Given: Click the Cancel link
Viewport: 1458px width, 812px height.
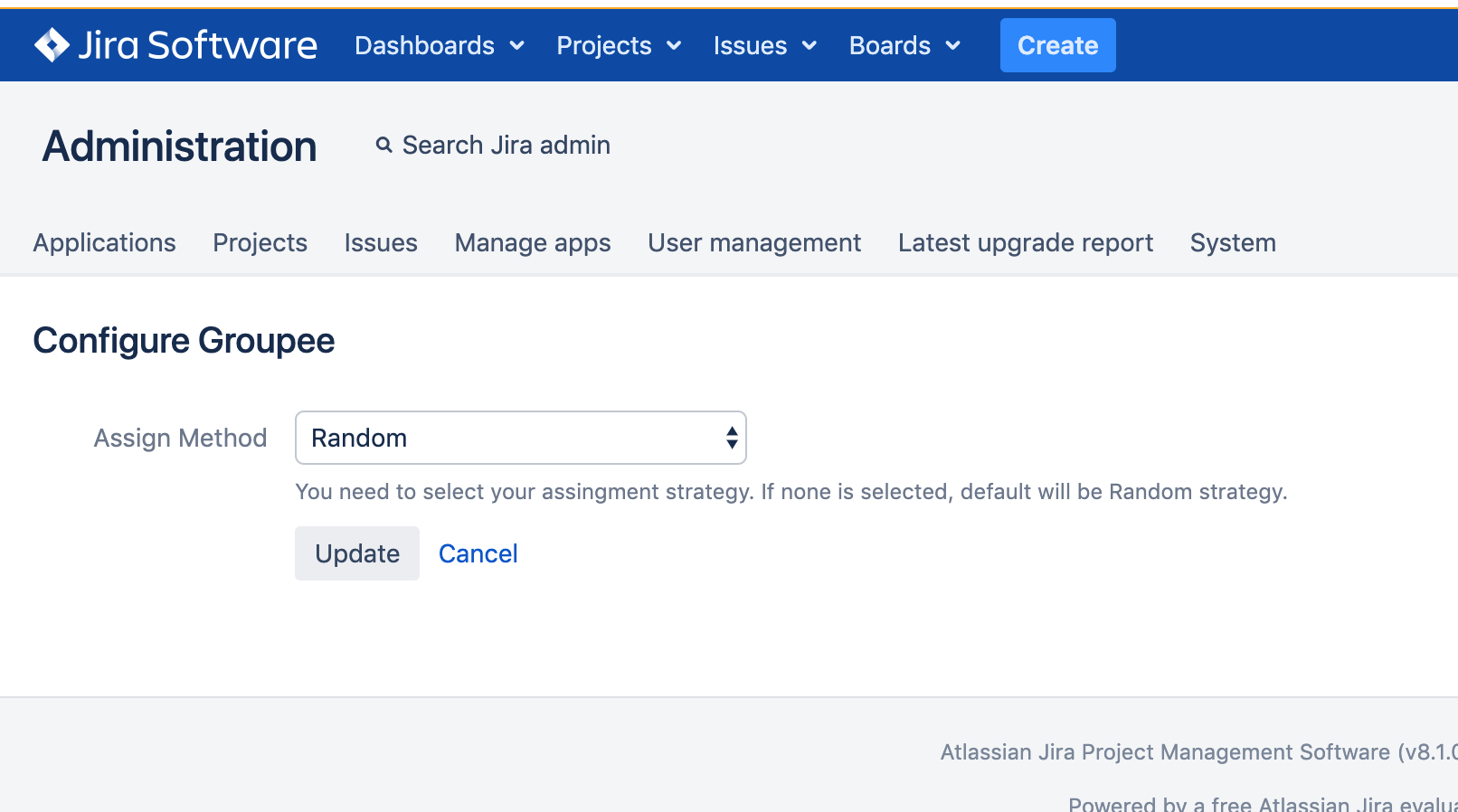Looking at the screenshot, I should (x=478, y=553).
